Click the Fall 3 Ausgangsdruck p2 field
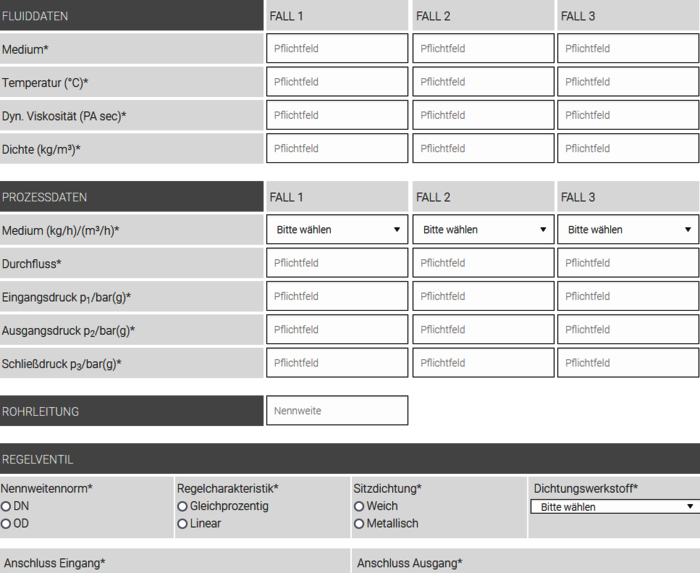Image resolution: width=700 pixels, height=573 pixels. [628, 329]
